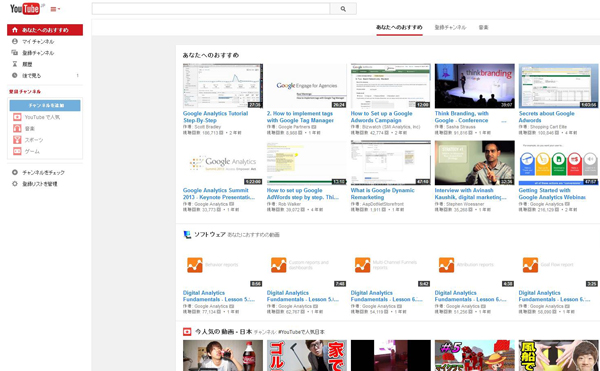The image size is (600, 371).
Task: Click the Rob Walker author name
Action: point(289,204)
